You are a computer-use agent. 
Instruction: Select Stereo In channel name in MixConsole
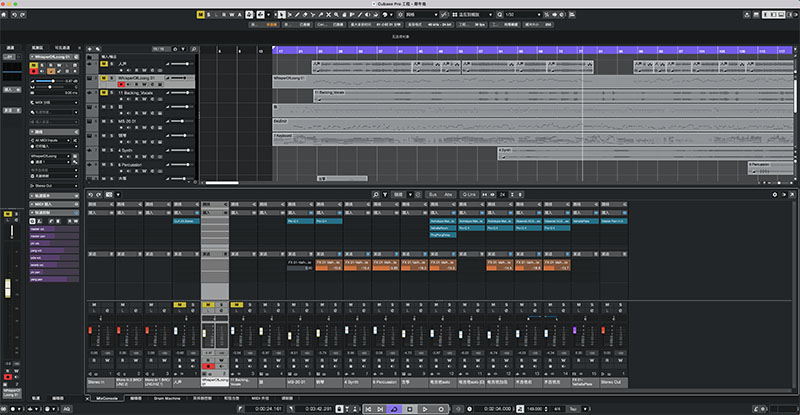coord(101,382)
